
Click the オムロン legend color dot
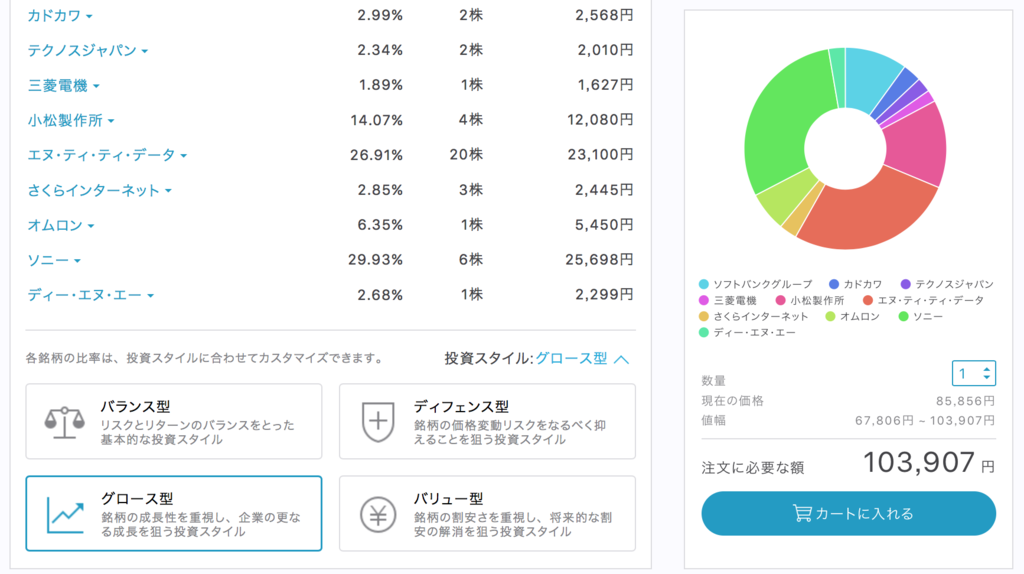pyautogui.click(x=830, y=317)
